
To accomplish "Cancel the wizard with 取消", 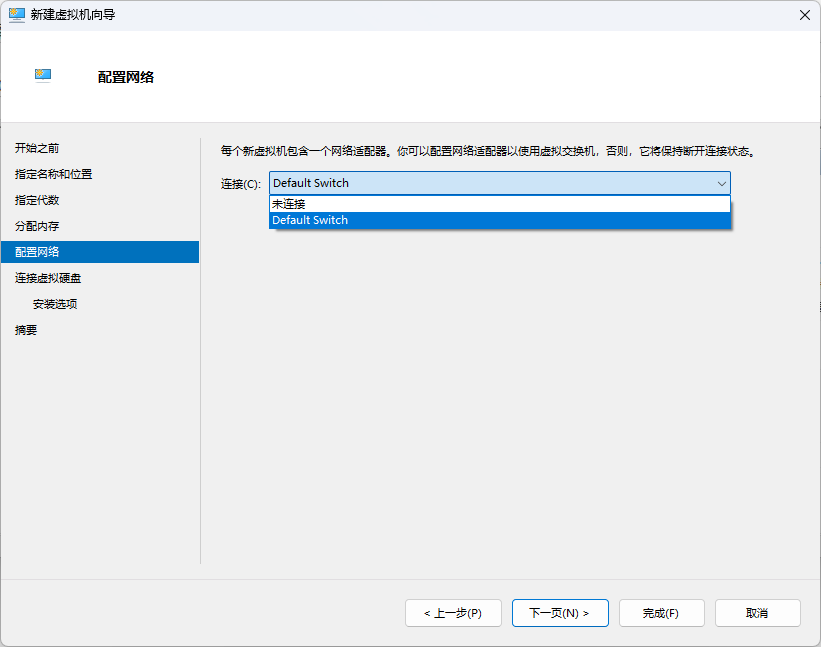I will (757, 613).
